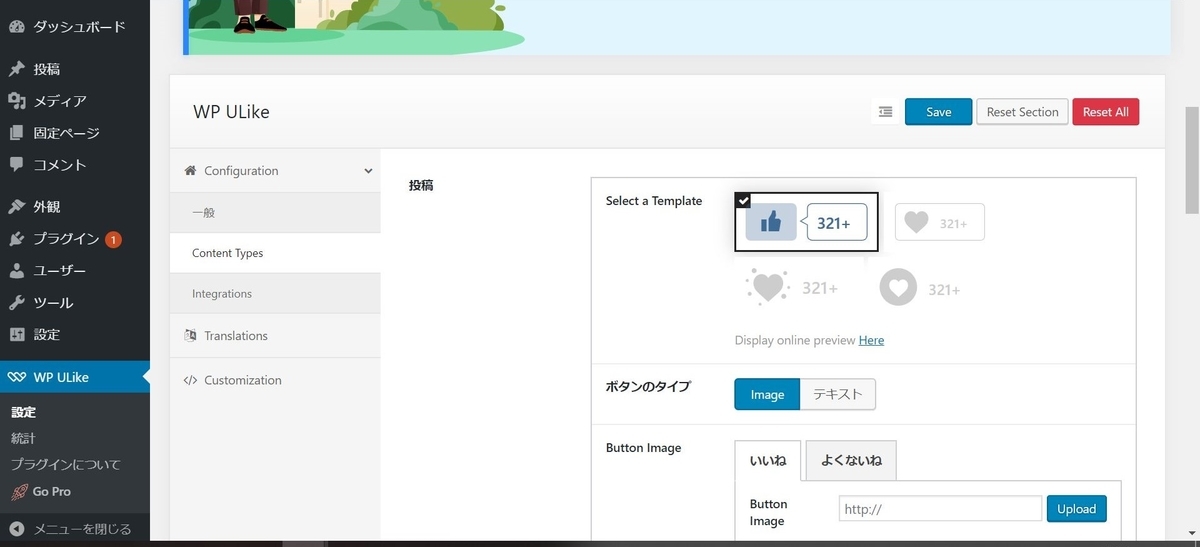Screen dimensions: 1200x547
Task: Click the pin icon for 投稿 posts
Action: pos(16,69)
